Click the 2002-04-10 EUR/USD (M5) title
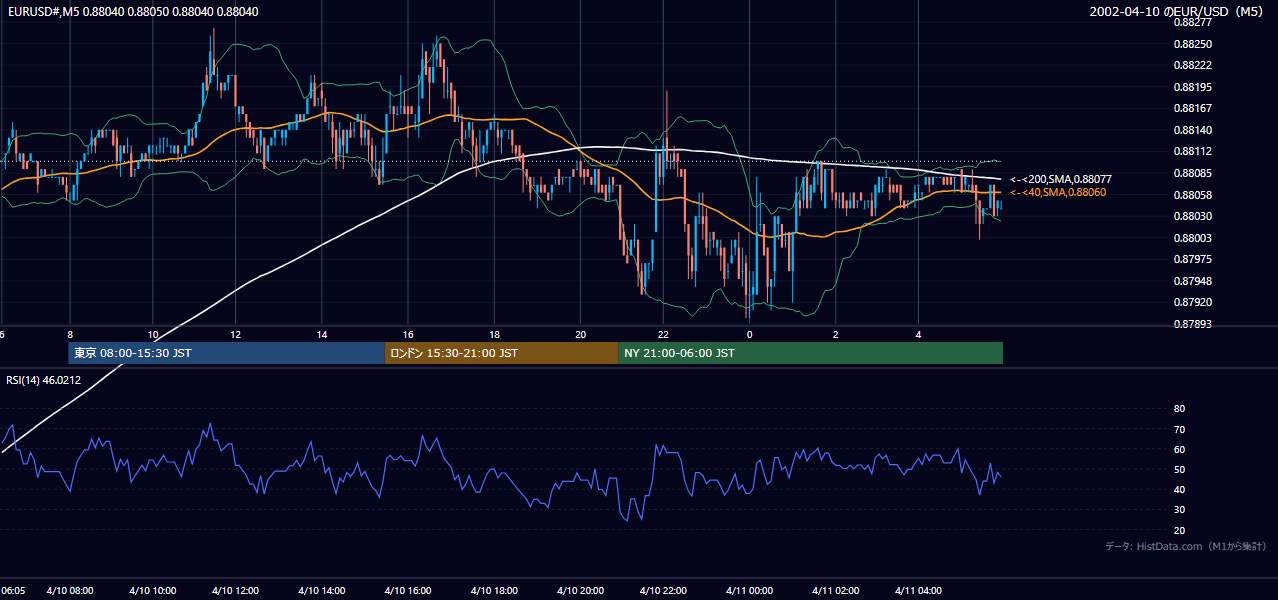The width and height of the screenshot is (1278, 600). (x=1178, y=12)
